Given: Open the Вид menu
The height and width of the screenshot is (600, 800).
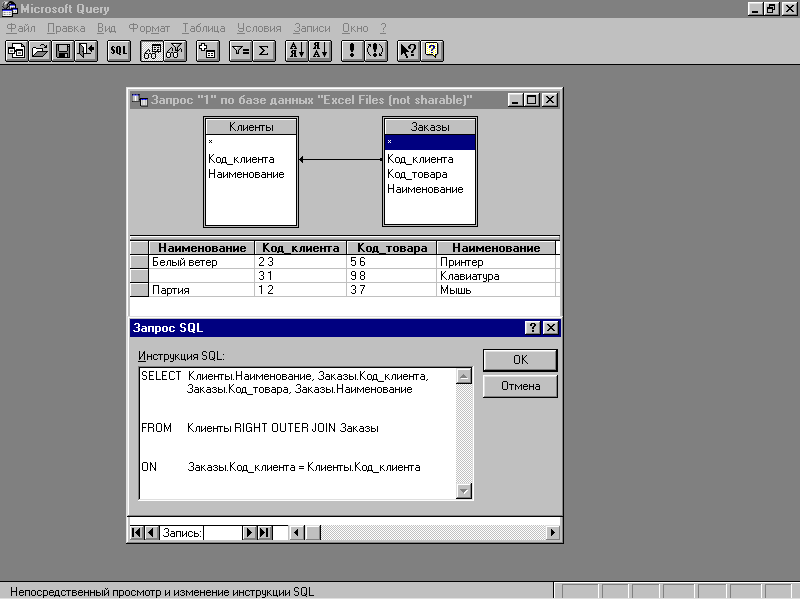Looking at the screenshot, I should [107, 28].
